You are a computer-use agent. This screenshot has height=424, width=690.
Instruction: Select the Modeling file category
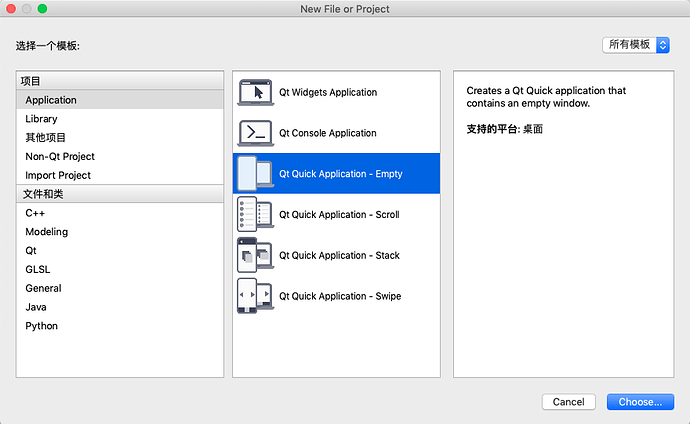(120, 232)
